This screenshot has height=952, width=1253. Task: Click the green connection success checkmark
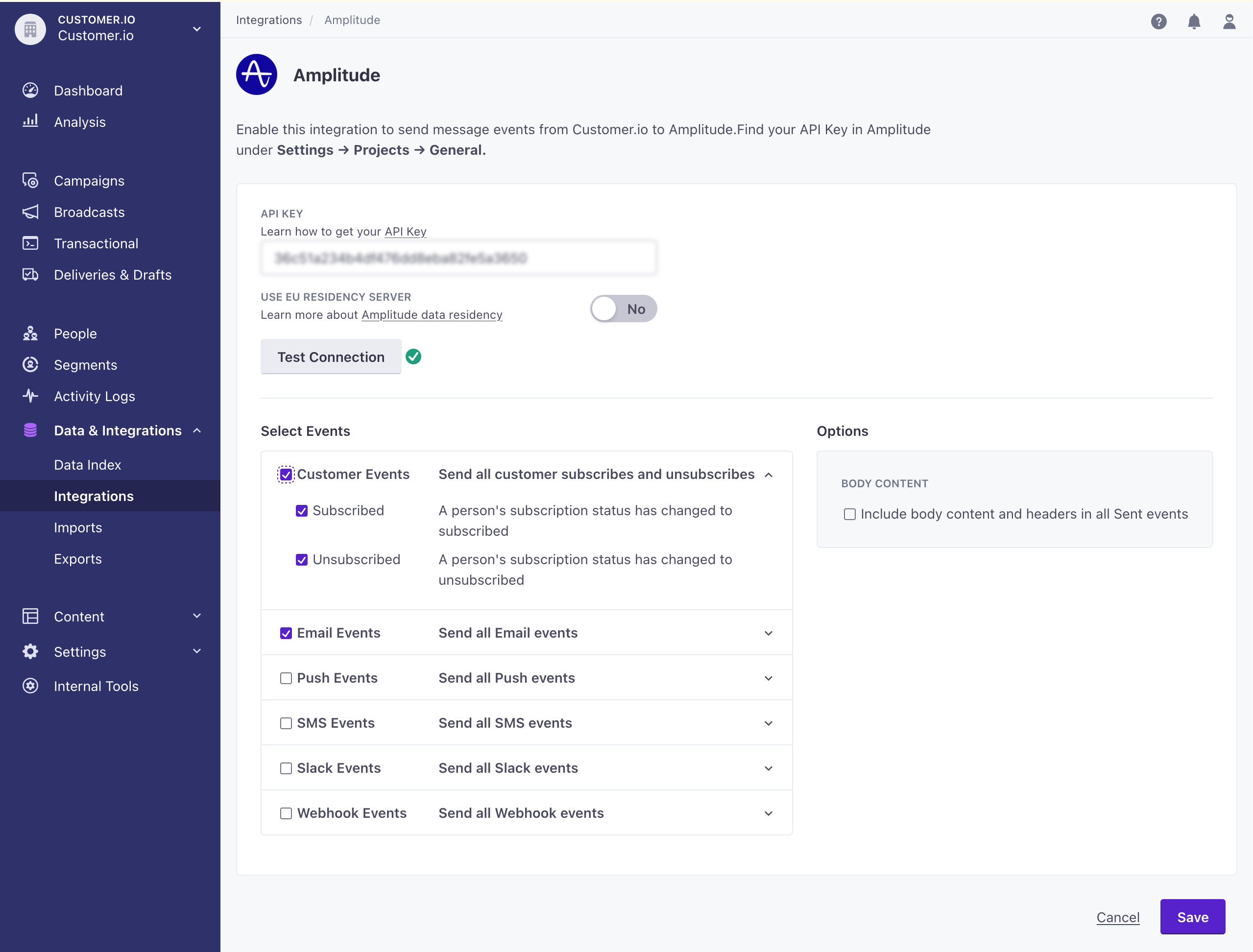pyautogui.click(x=413, y=357)
